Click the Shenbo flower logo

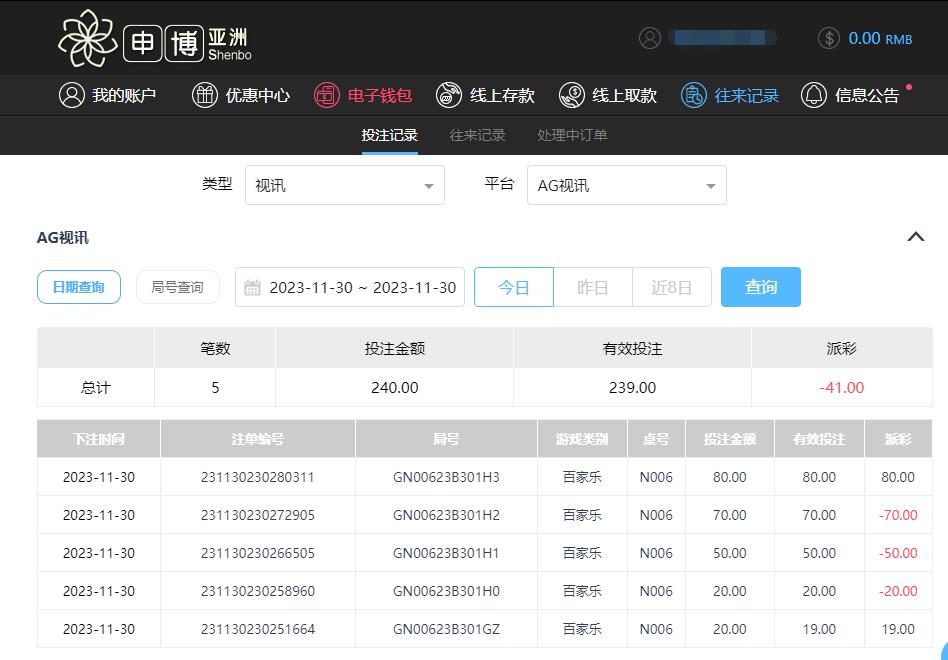[87, 38]
